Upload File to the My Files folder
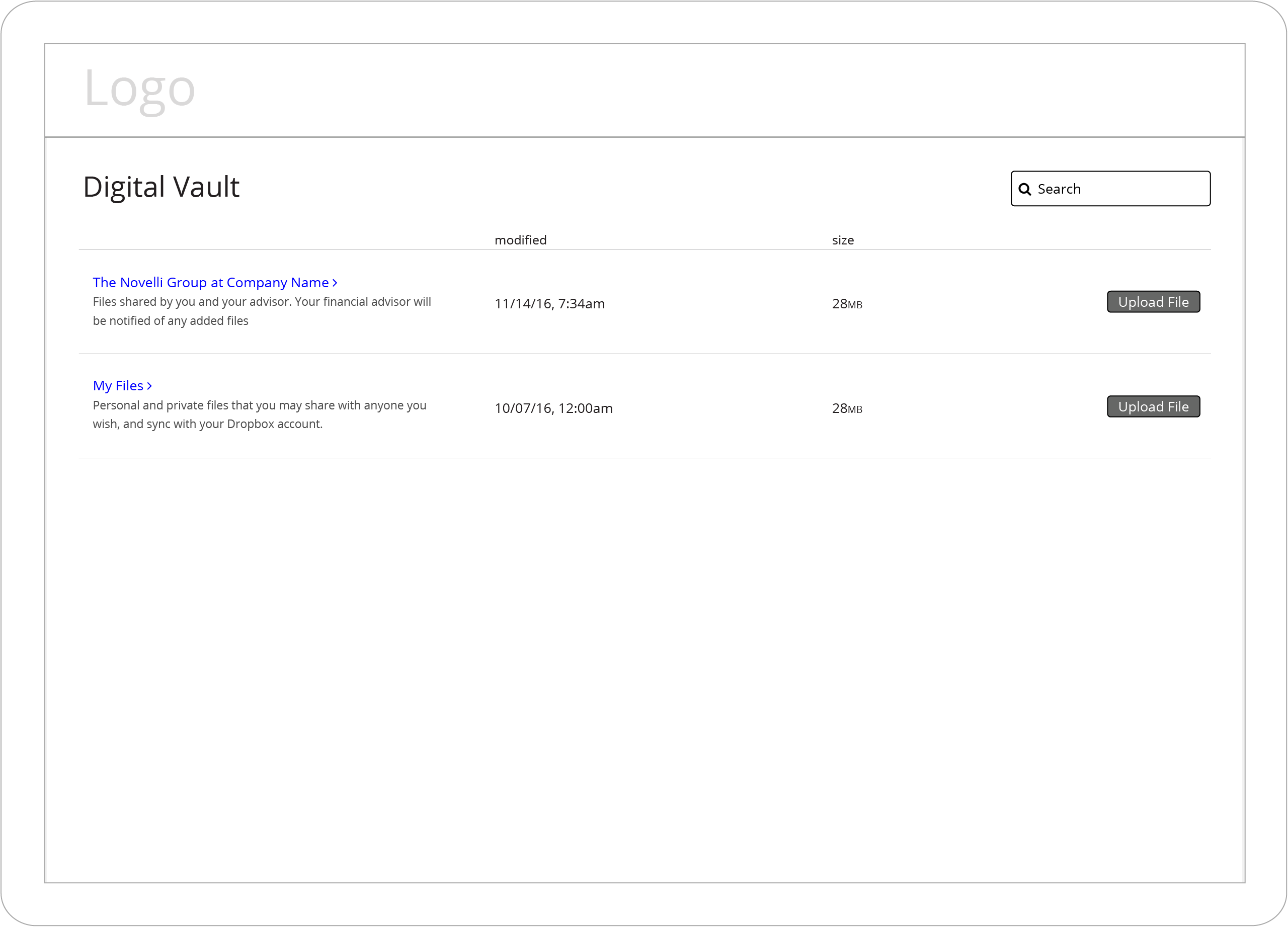Viewport: 1288px width, 927px height. (1153, 406)
